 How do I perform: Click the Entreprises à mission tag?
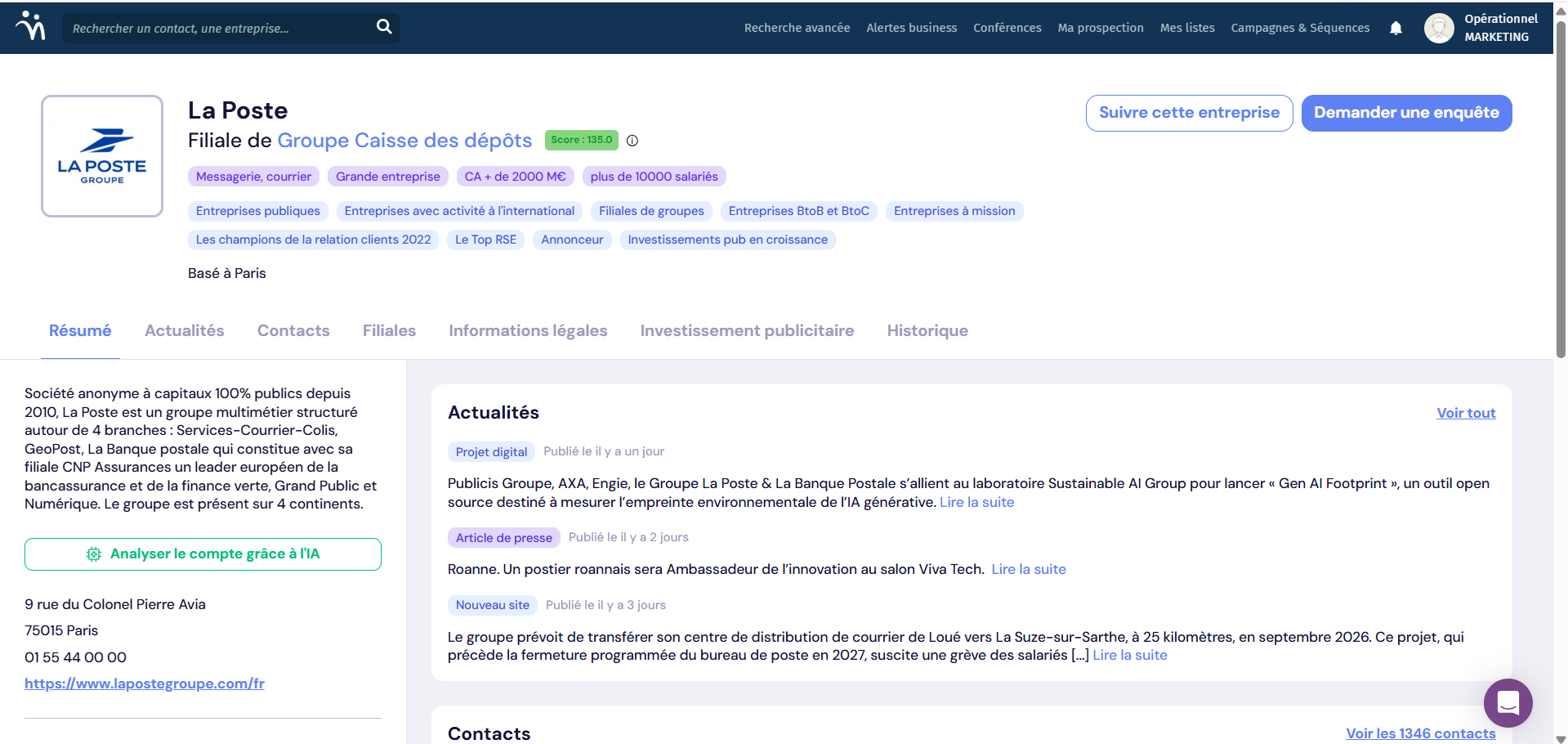pos(954,211)
